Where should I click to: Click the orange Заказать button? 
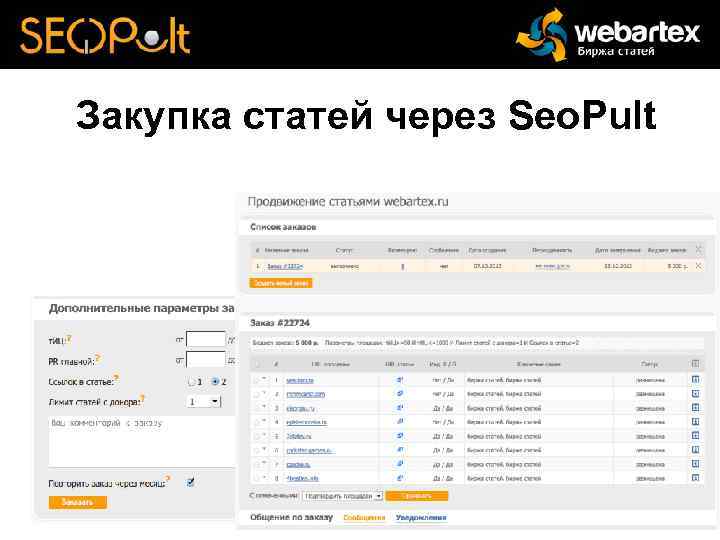pyautogui.click(x=78, y=502)
